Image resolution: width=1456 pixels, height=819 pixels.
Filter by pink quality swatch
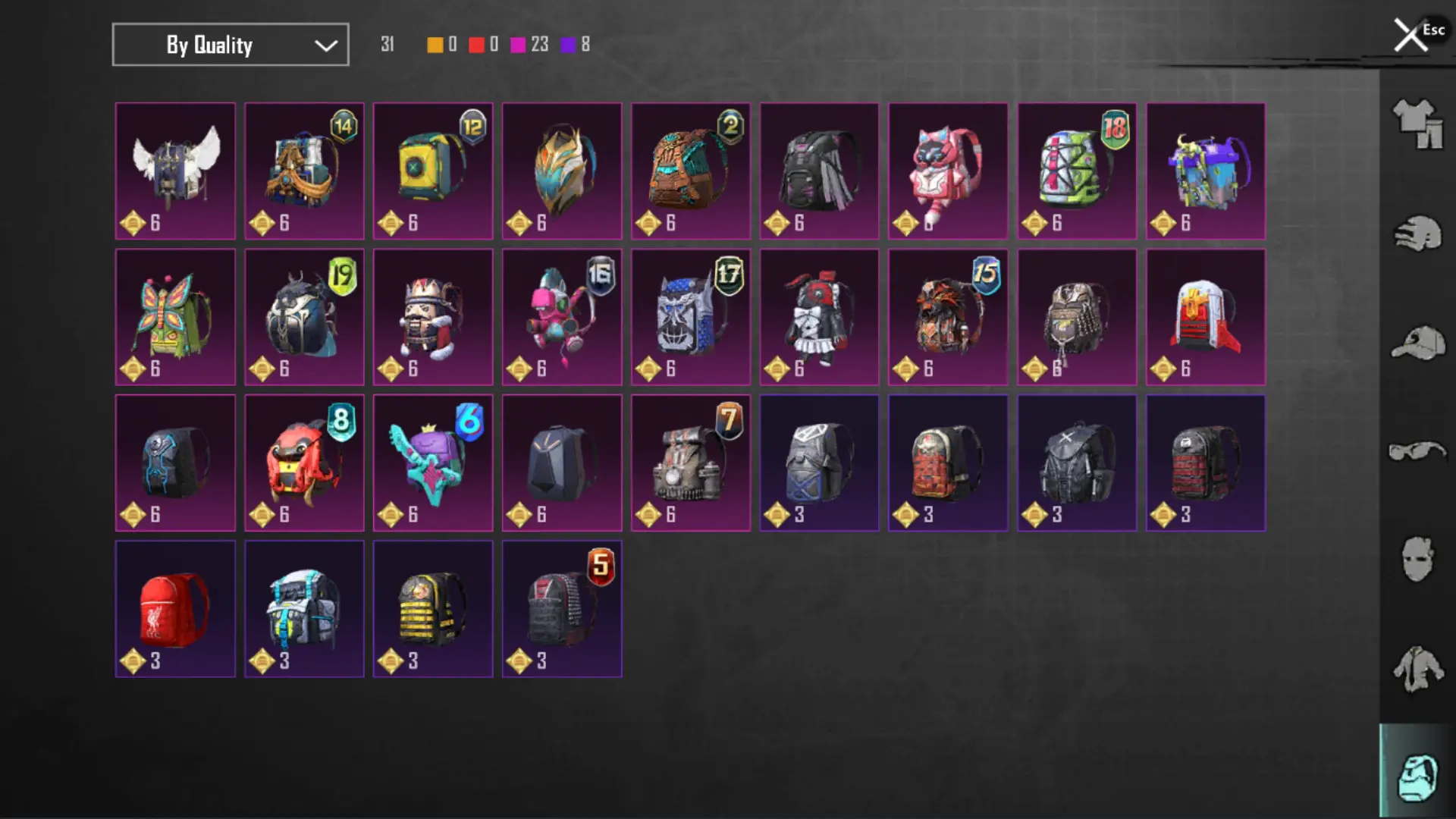click(x=518, y=45)
